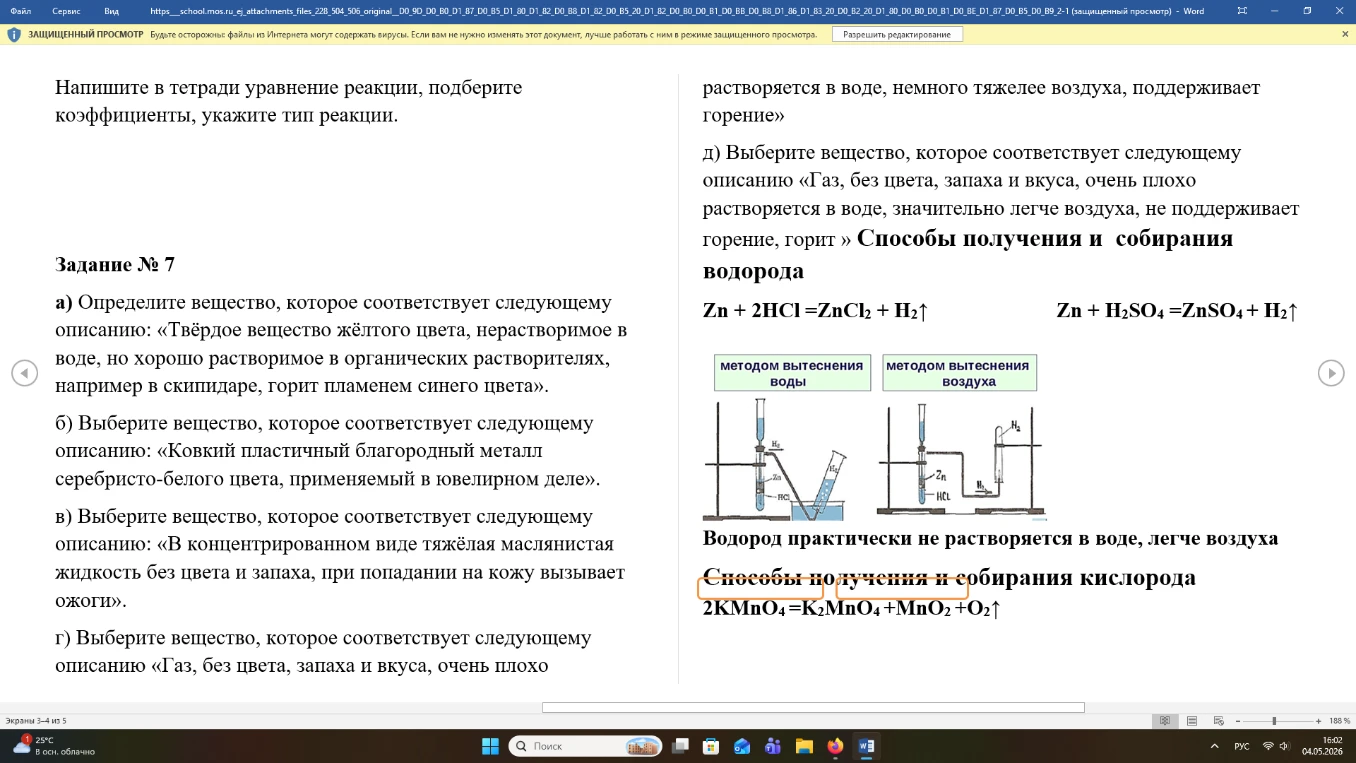The image size is (1356, 763).
Task: Click the screen count text 'Экраны 3–4 из 5'
Action: (x=35, y=721)
